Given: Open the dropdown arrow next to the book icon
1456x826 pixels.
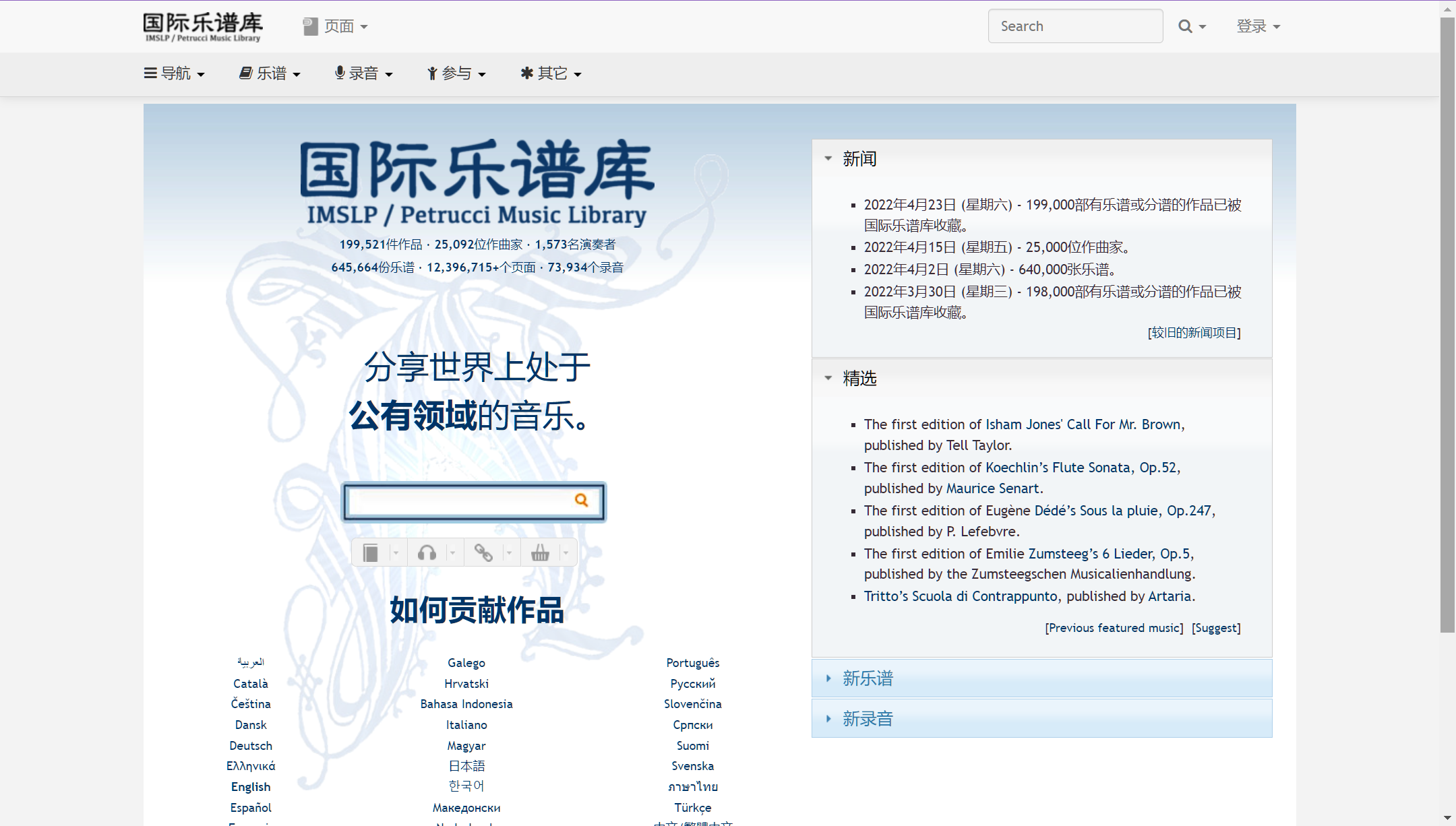Looking at the screenshot, I should point(396,553).
